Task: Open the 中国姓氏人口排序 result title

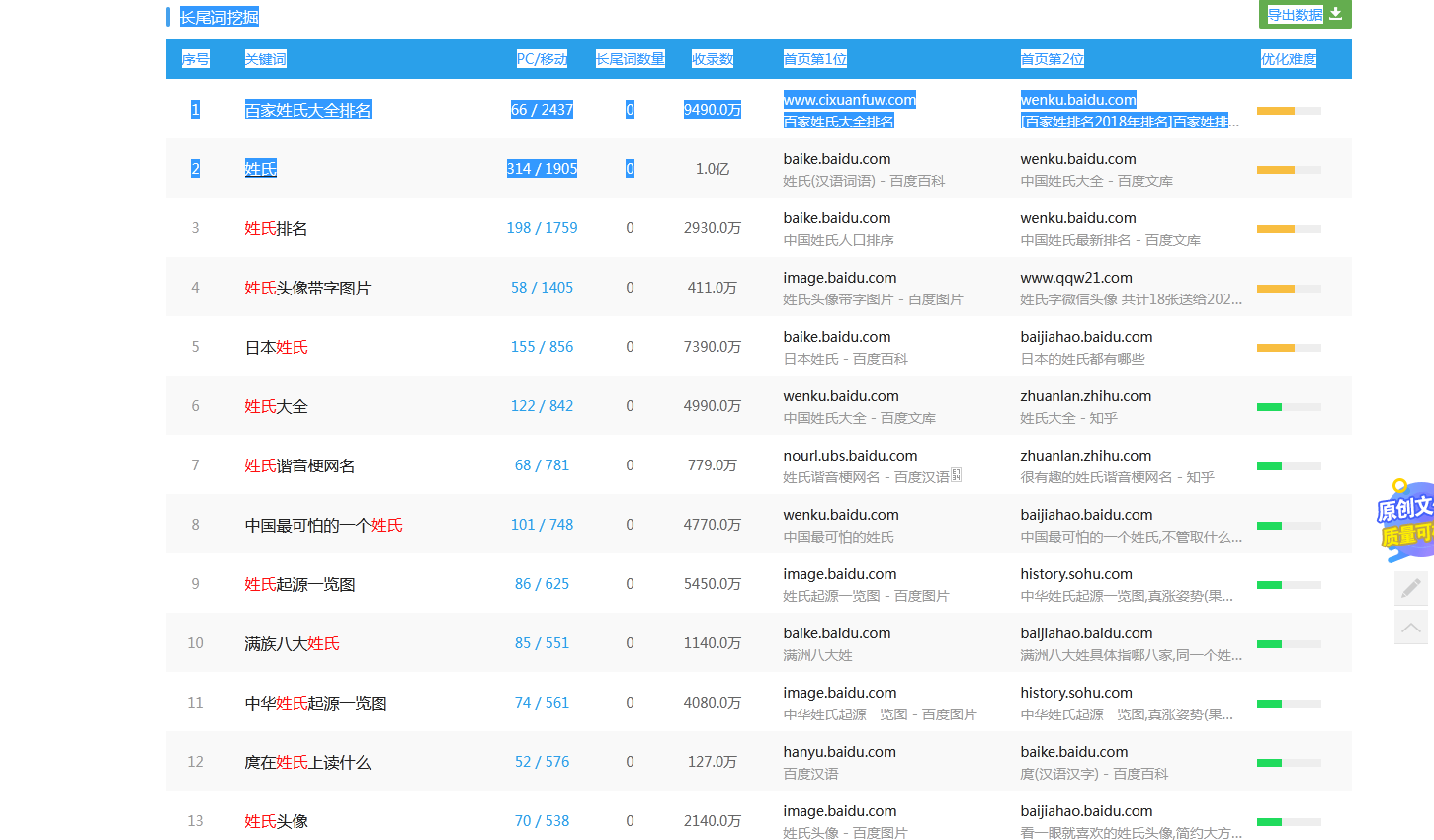Action: [x=838, y=240]
